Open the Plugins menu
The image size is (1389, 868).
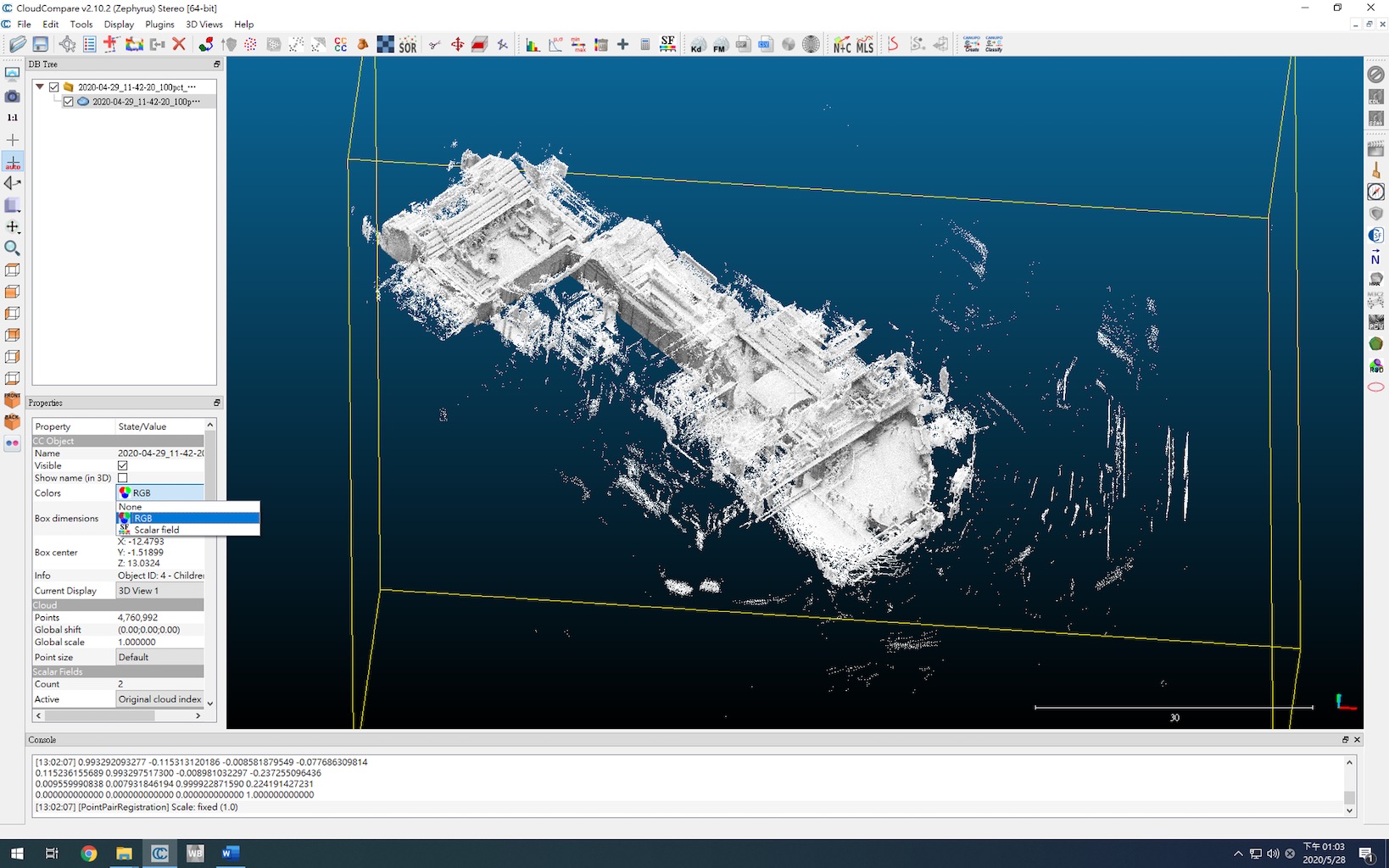tap(159, 25)
